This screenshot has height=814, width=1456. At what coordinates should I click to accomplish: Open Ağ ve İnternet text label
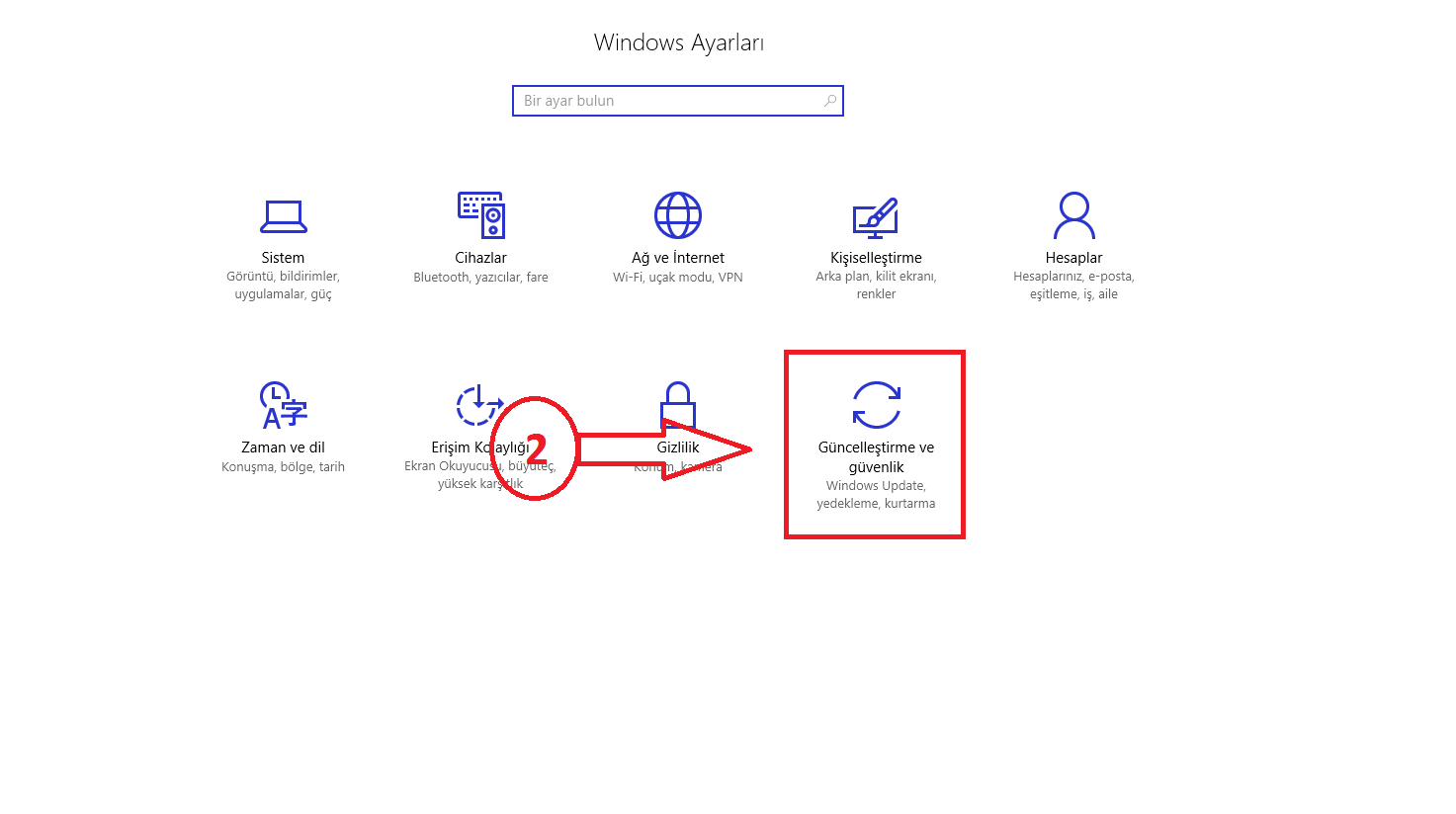coord(678,258)
